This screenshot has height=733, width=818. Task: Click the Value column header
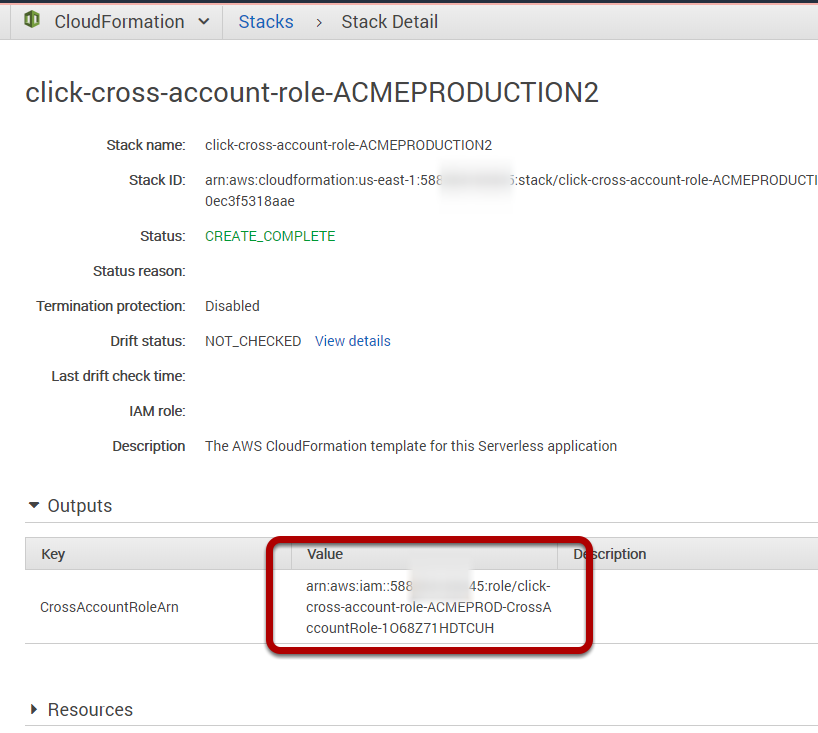pos(424,554)
